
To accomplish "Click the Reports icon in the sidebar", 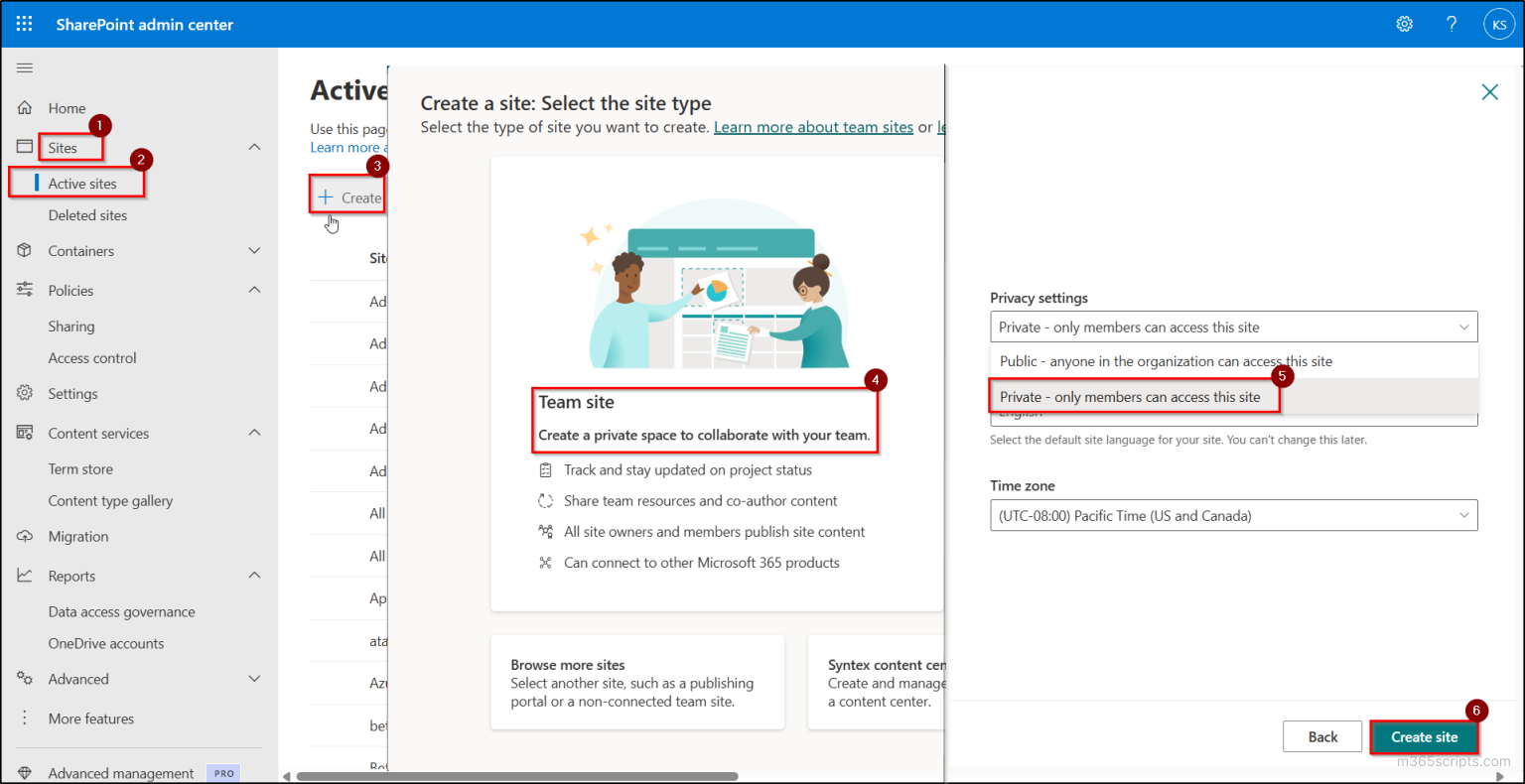I will coord(24,576).
